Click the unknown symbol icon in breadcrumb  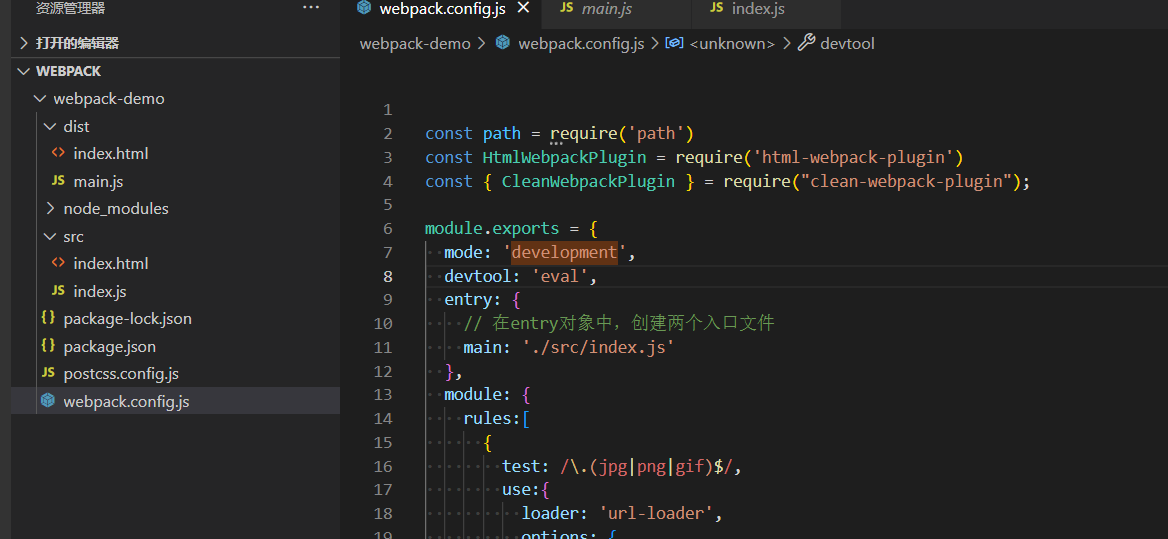(674, 43)
